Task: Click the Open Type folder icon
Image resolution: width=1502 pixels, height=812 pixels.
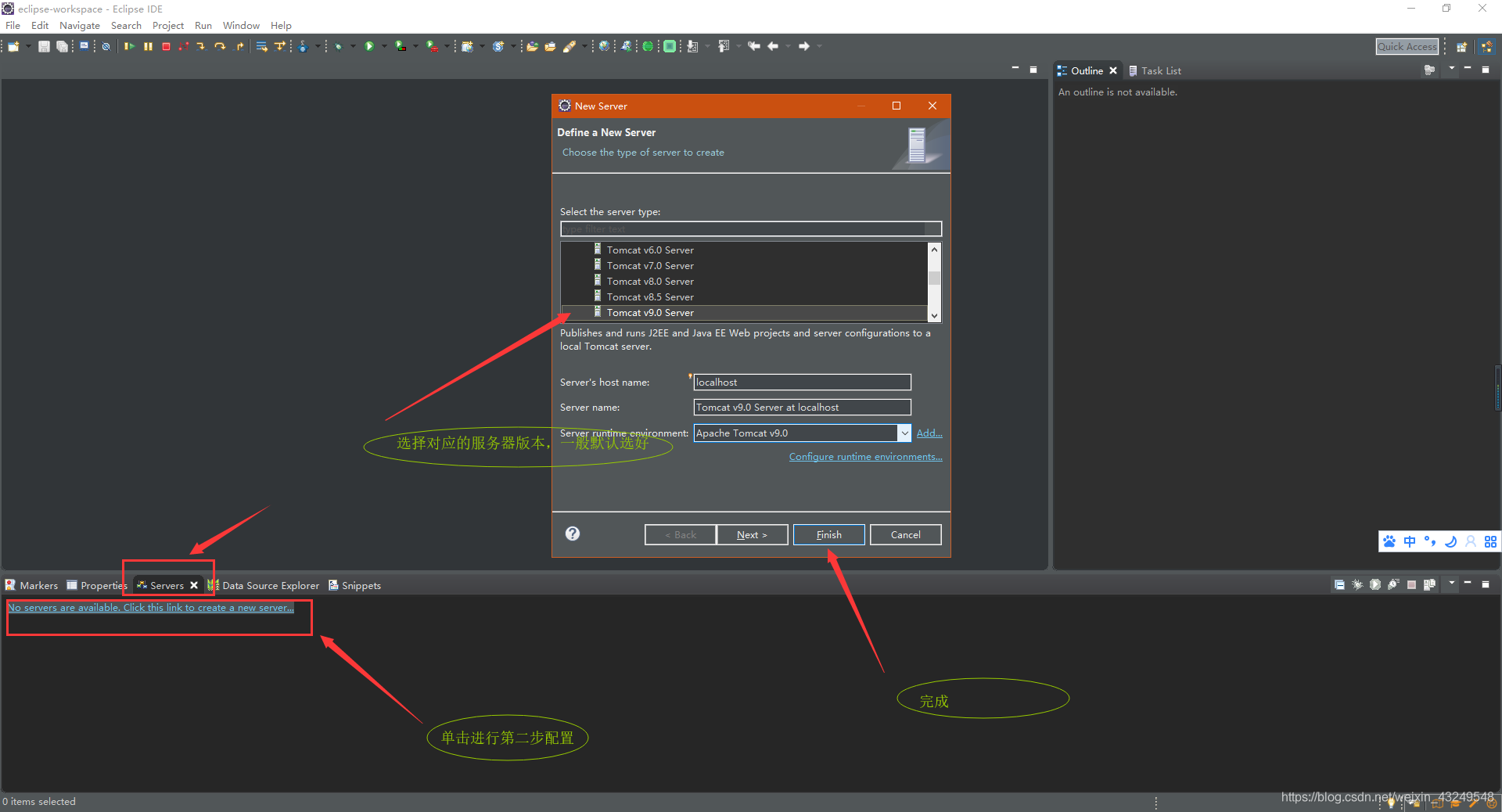Action: point(532,46)
